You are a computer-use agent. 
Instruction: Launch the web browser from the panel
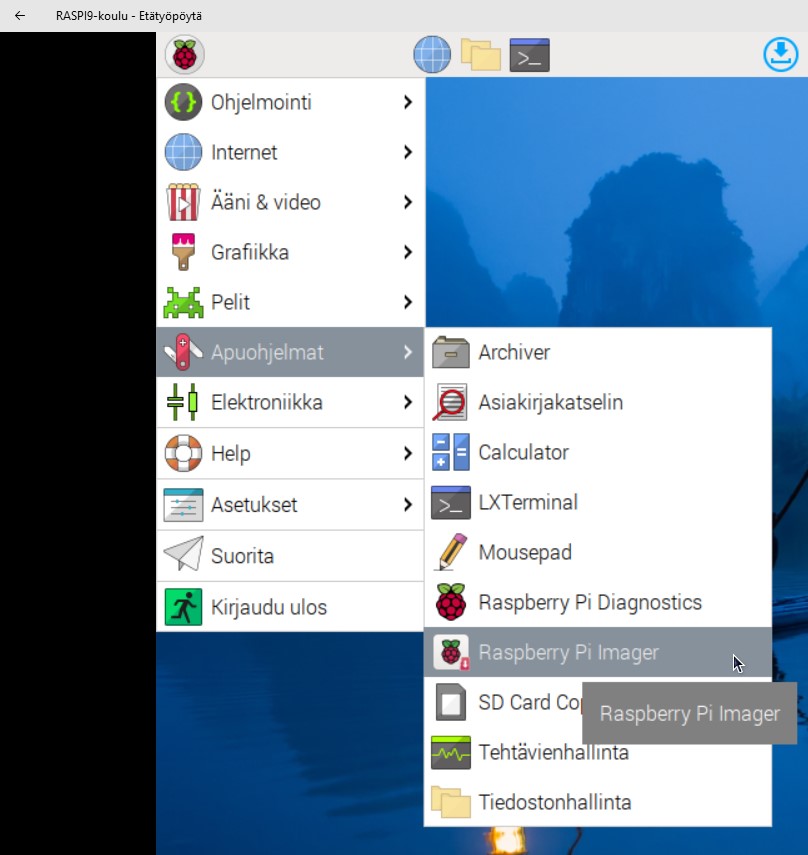(x=432, y=55)
